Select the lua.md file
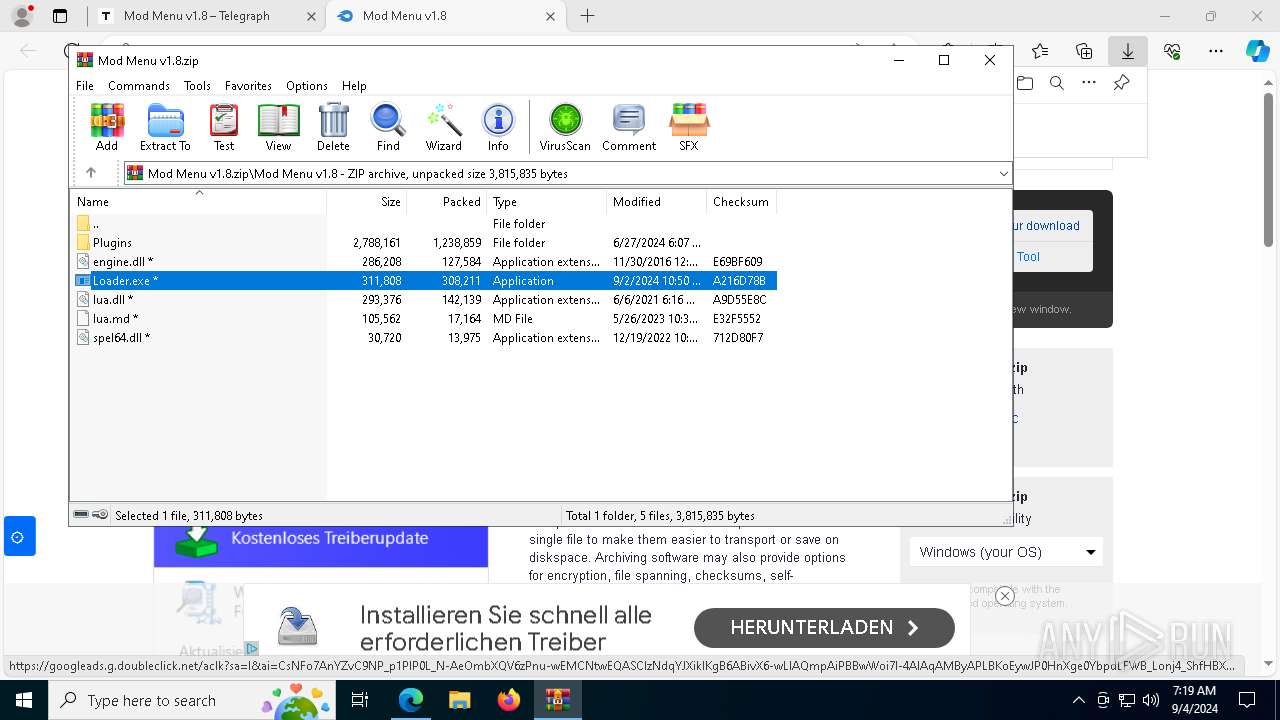The image size is (1280, 720). coord(424,319)
